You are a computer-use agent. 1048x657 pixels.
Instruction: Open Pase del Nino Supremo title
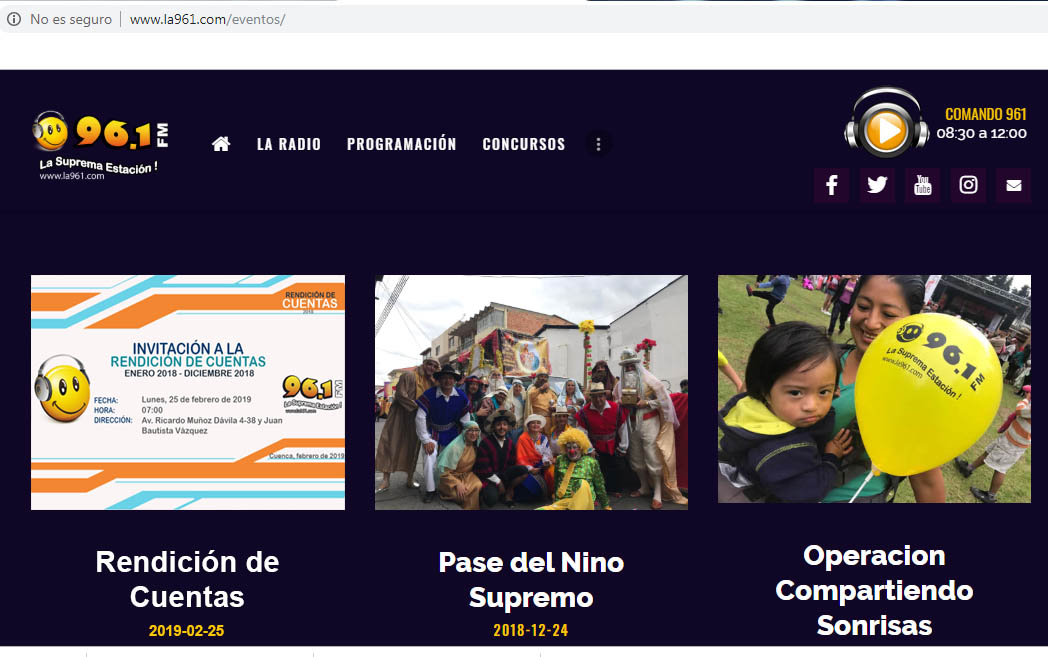531,579
